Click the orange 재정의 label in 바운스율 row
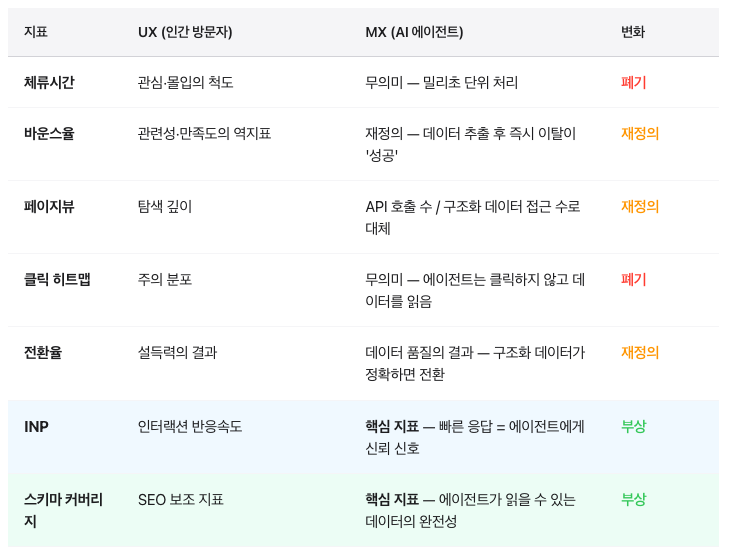730x559 pixels. point(640,133)
